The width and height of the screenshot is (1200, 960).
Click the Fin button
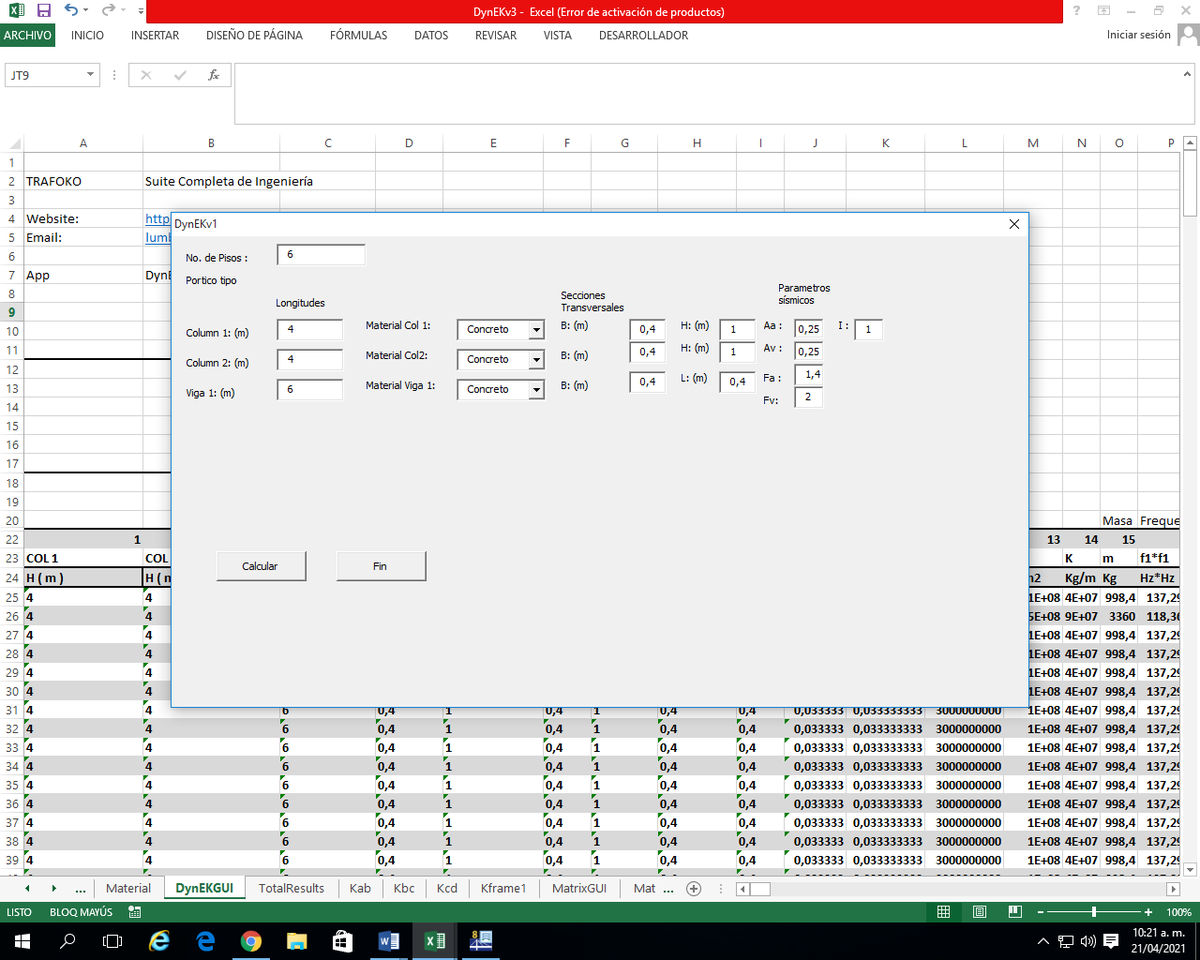380,566
